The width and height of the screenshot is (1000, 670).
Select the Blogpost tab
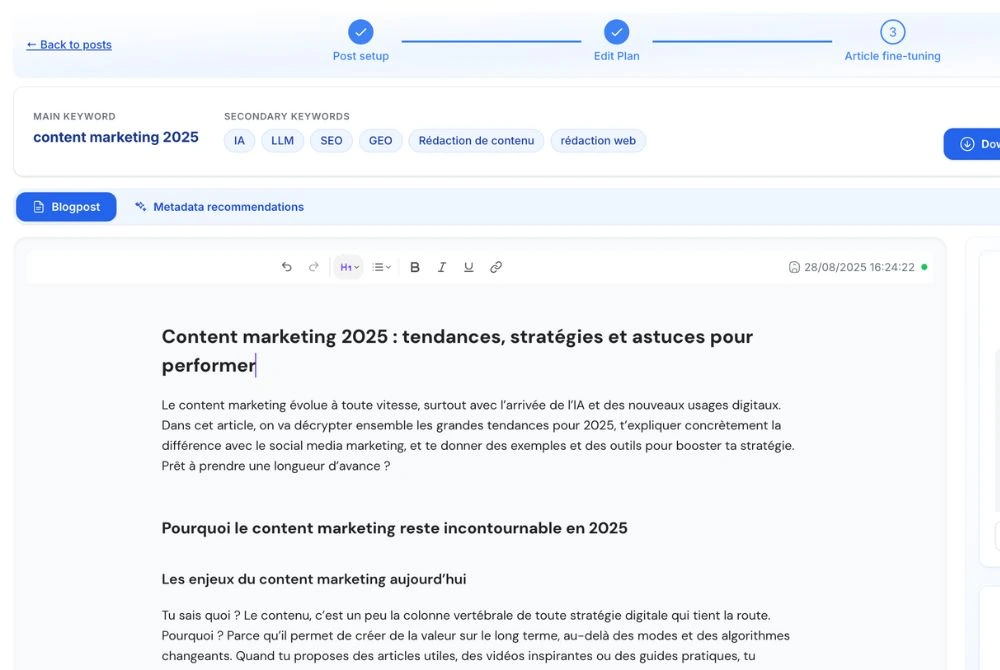[66, 206]
